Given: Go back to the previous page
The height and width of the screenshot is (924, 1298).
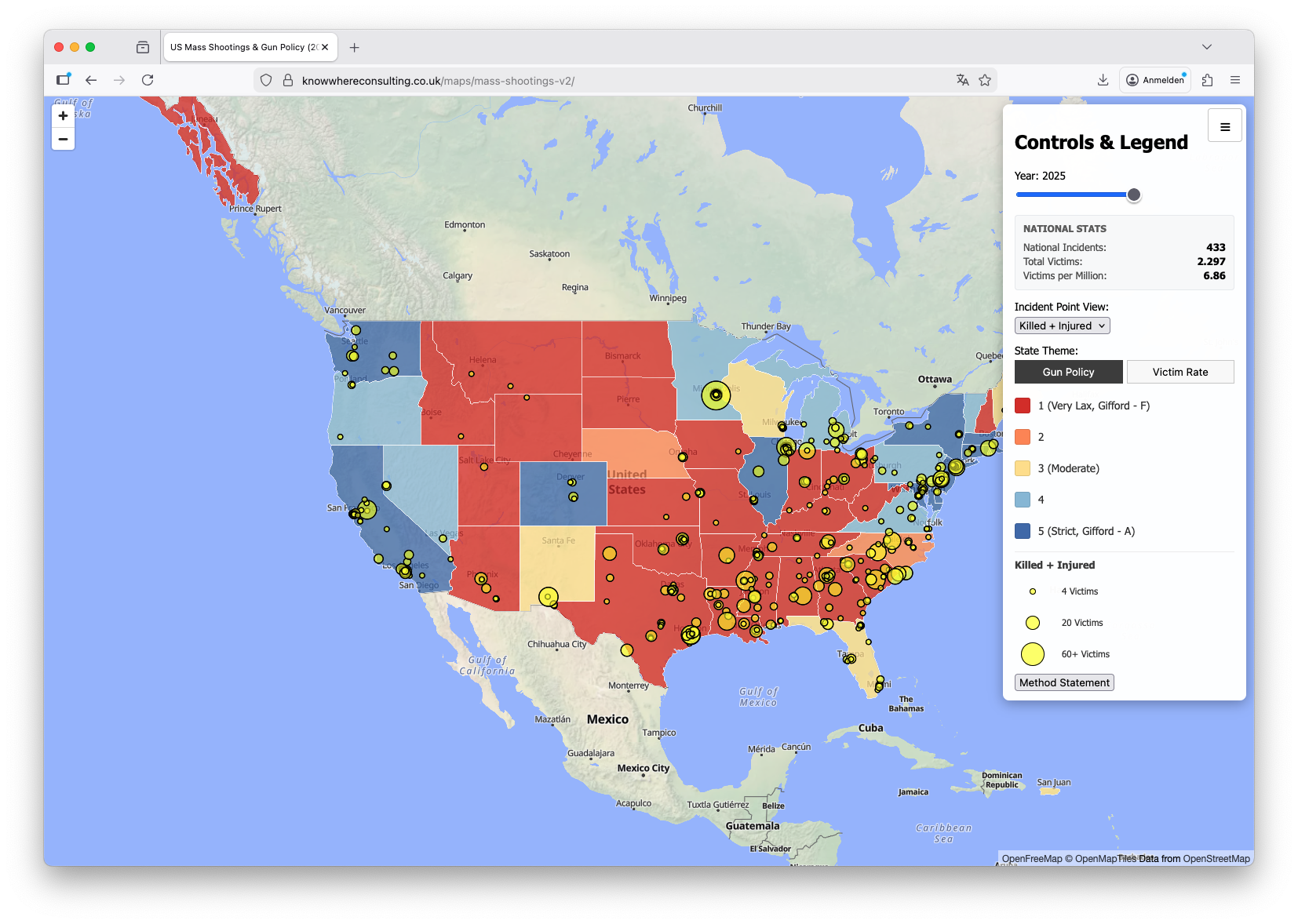Looking at the screenshot, I should (91, 80).
